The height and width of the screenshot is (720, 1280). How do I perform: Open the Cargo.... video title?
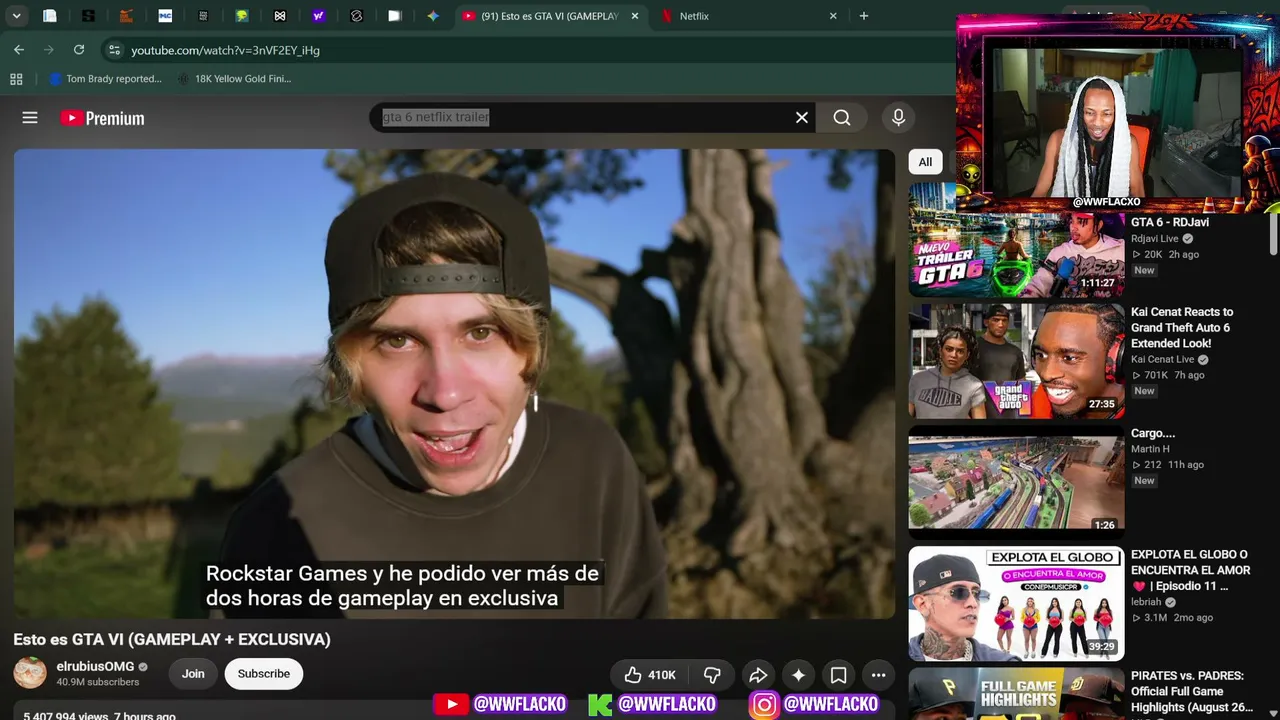pos(1153,433)
